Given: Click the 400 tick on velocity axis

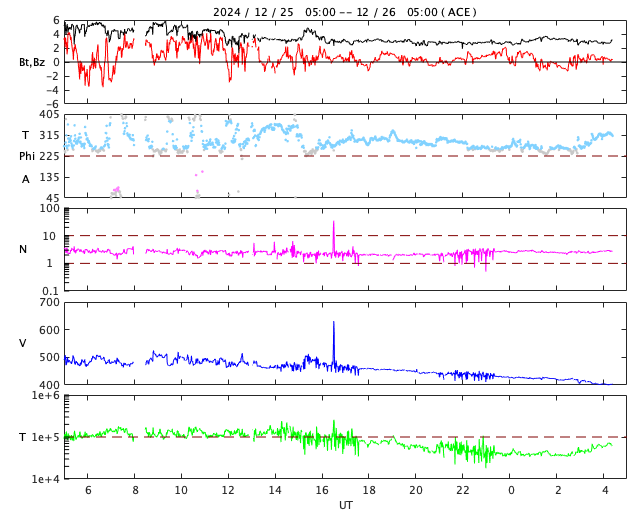Looking at the screenshot, I should (49, 385).
